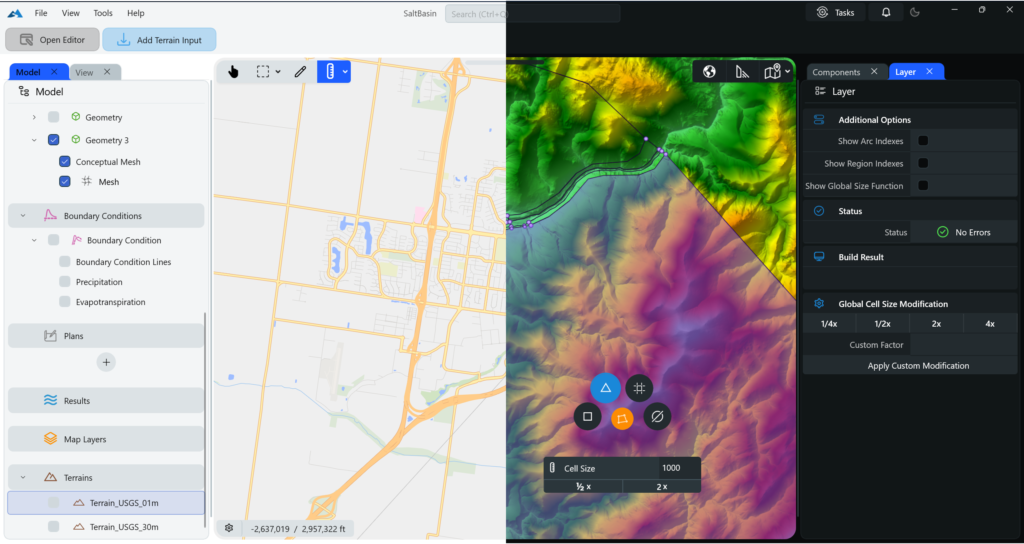
Task: Open the map layers dropdown arrow
Action: click(788, 72)
